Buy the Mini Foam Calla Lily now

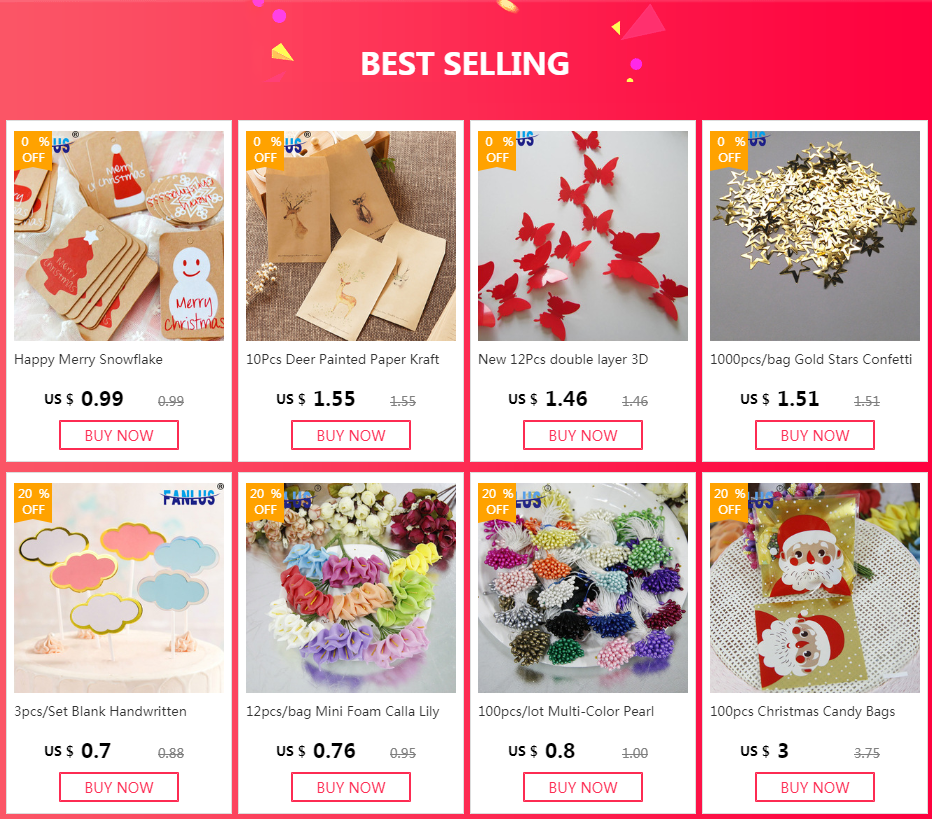pyautogui.click(x=351, y=787)
